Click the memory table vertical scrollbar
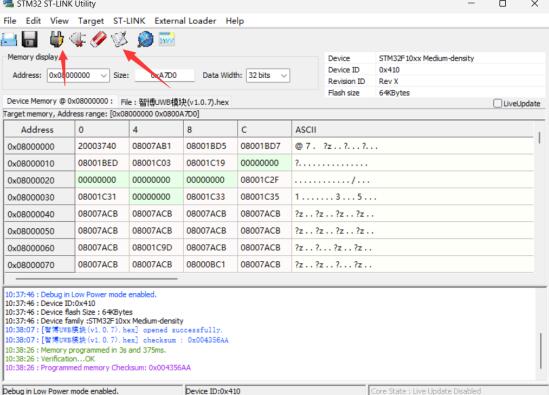The width and height of the screenshot is (549, 395). [x=539, y=137]
